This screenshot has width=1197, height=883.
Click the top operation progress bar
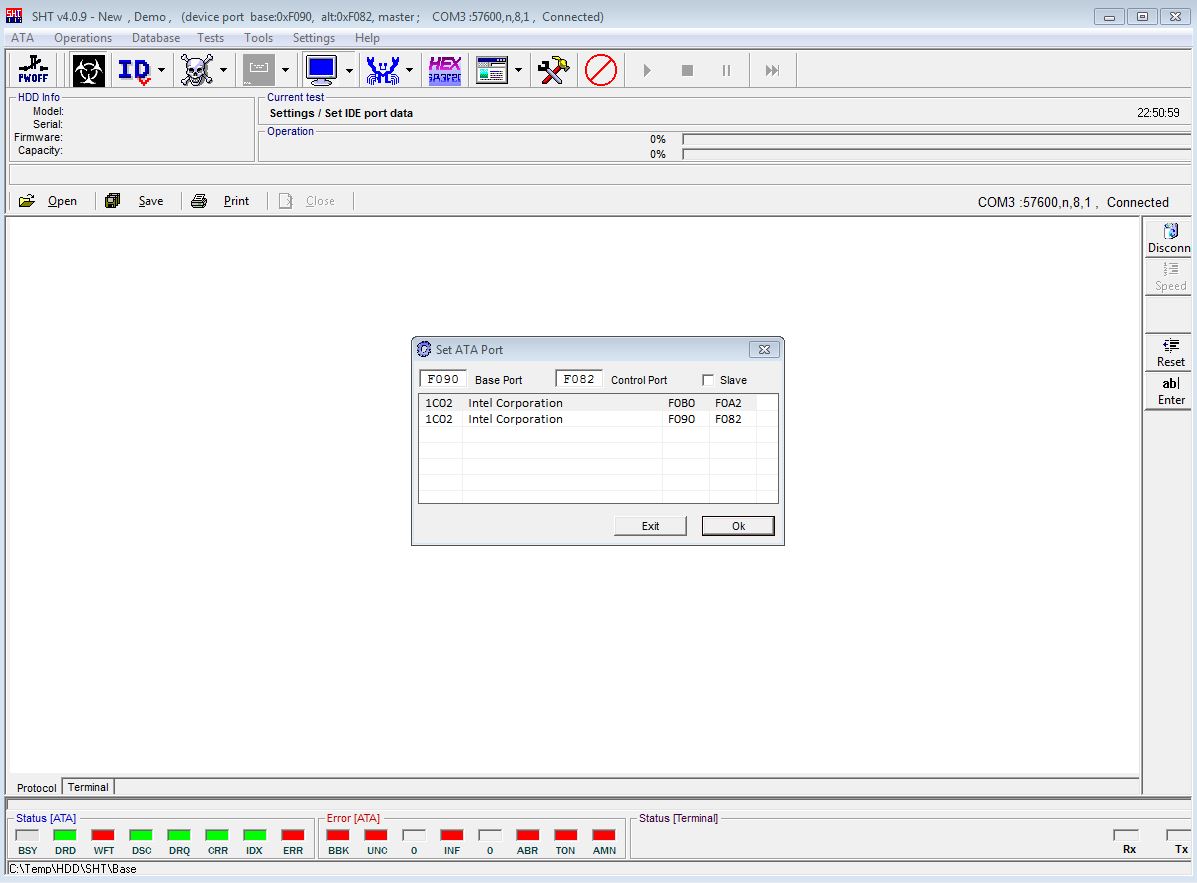coord(937,139)
